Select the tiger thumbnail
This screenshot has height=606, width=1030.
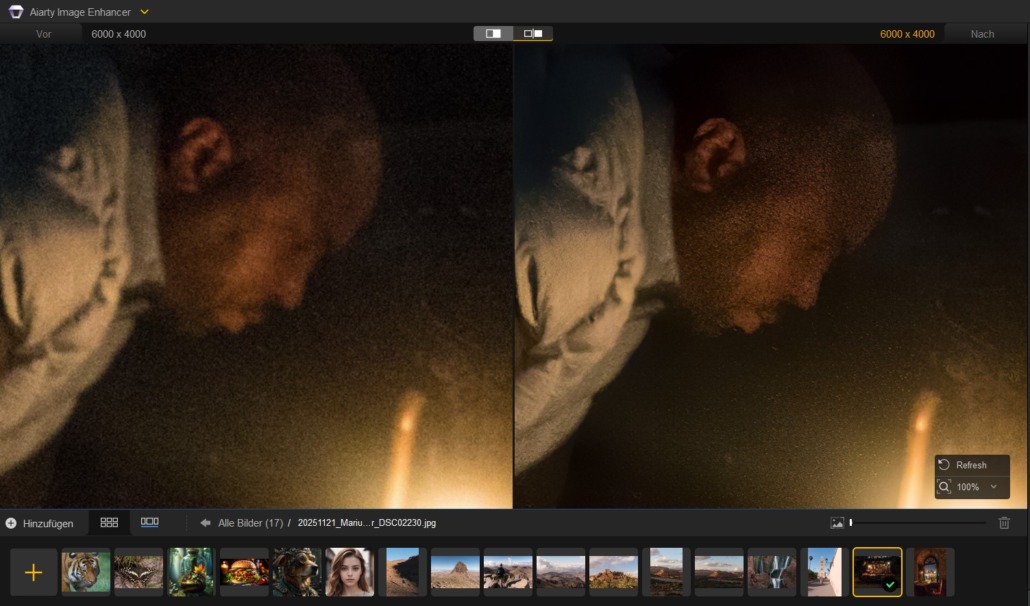86,572
